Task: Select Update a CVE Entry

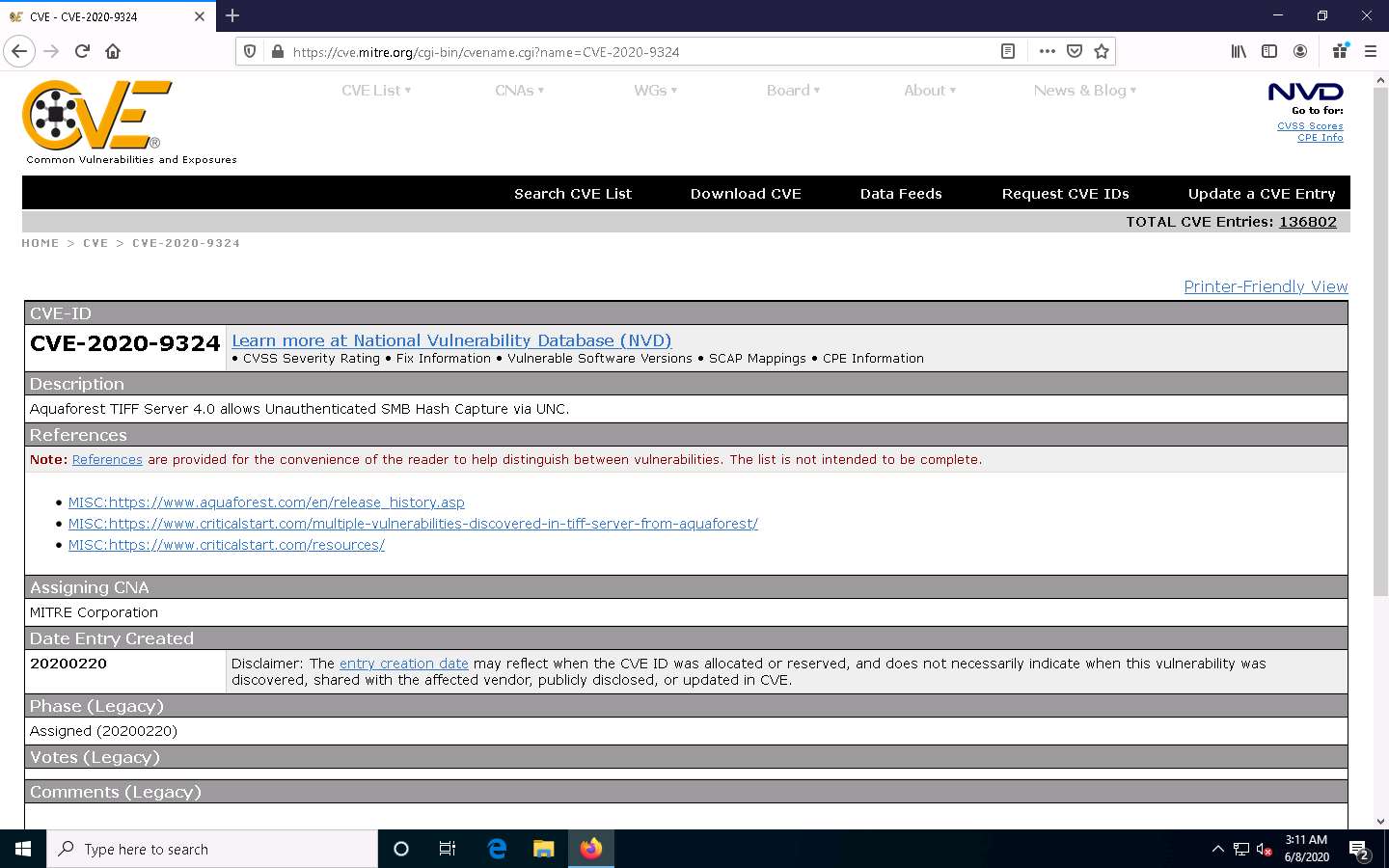Action: (x=1262, y=194)
